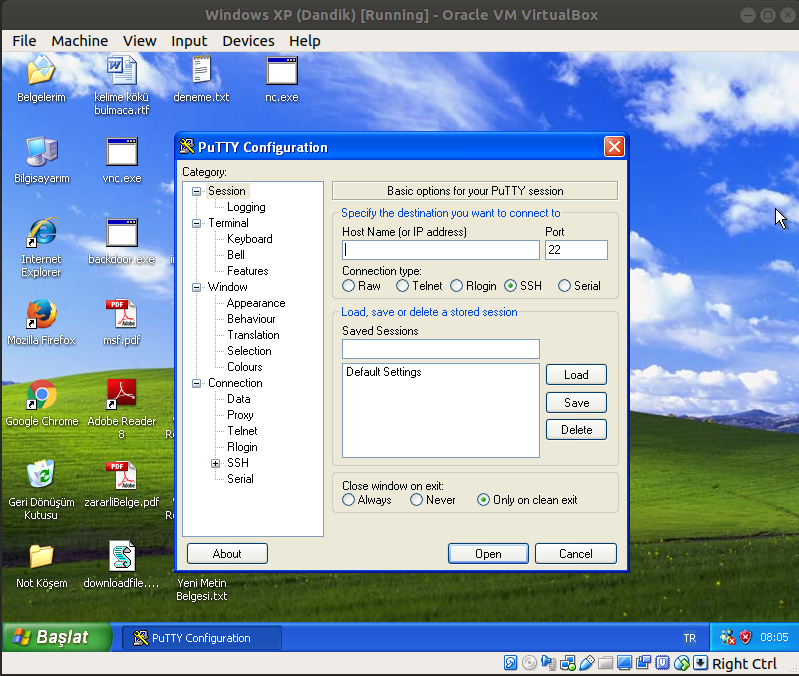Open VirtualBox Input menu

pos(189,41)
